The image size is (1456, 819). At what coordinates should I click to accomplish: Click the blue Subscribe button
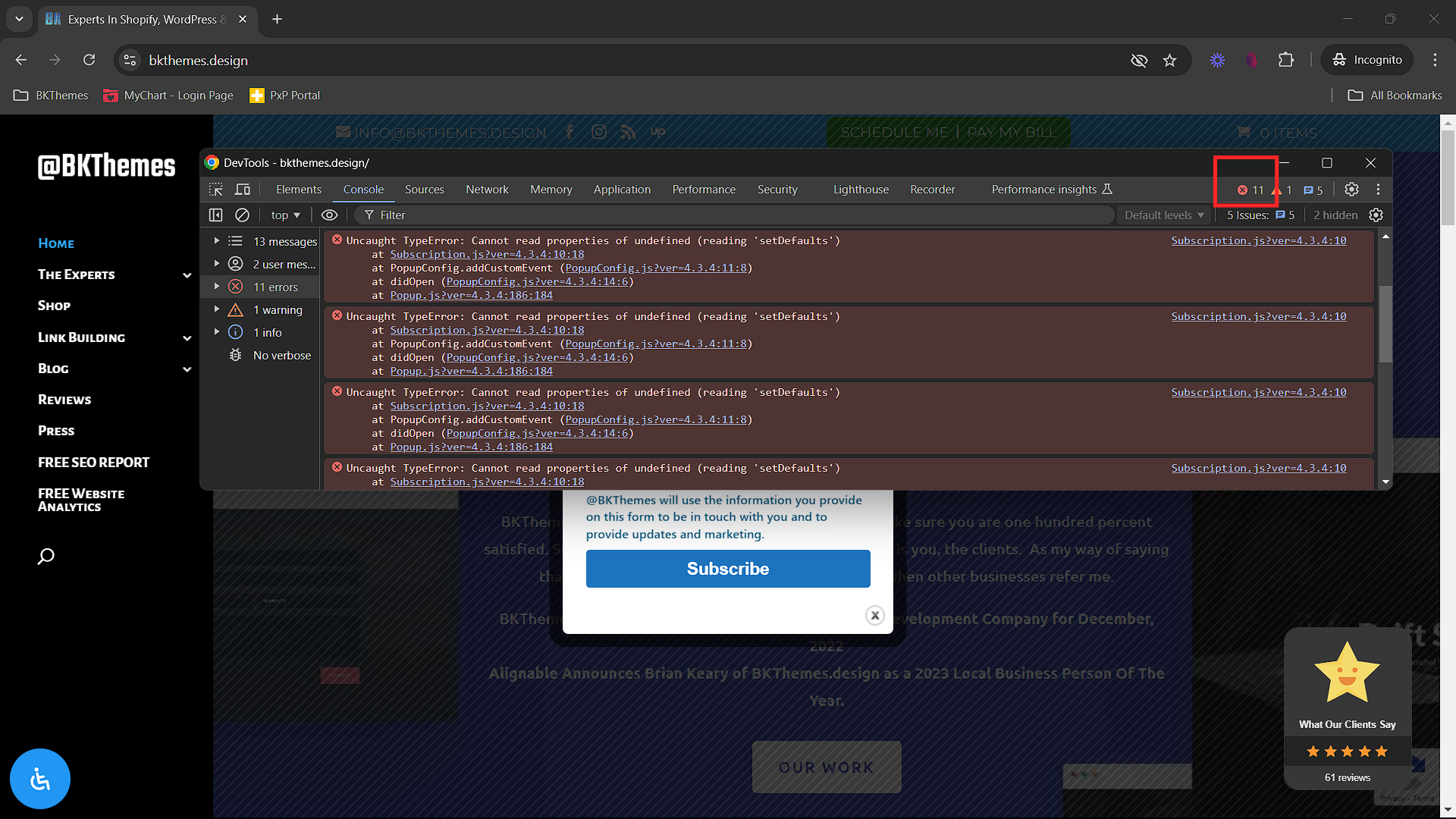(728, 569)
